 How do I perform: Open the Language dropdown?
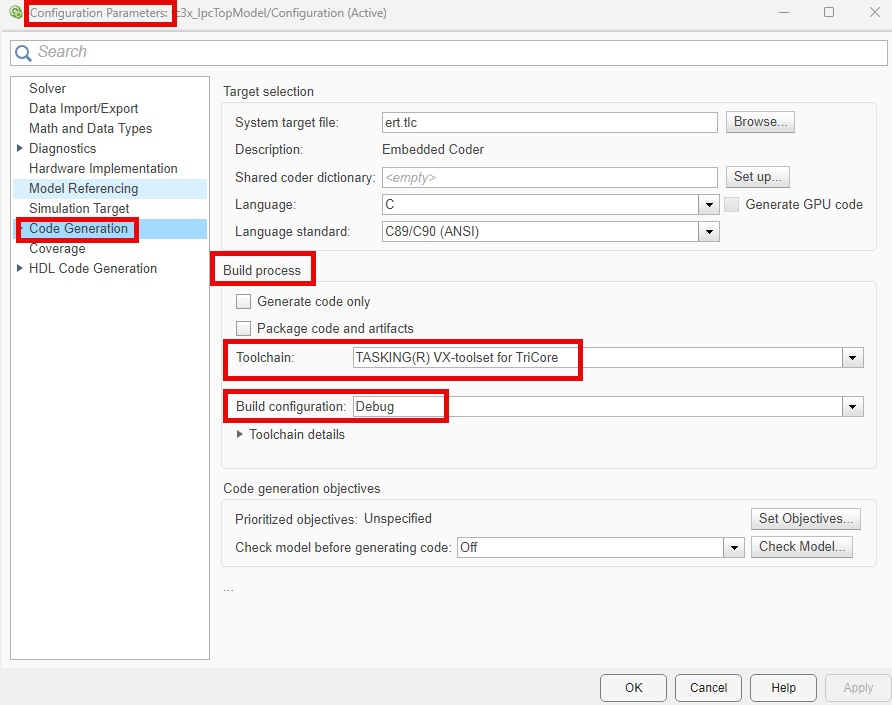click(x=709, y=205)
